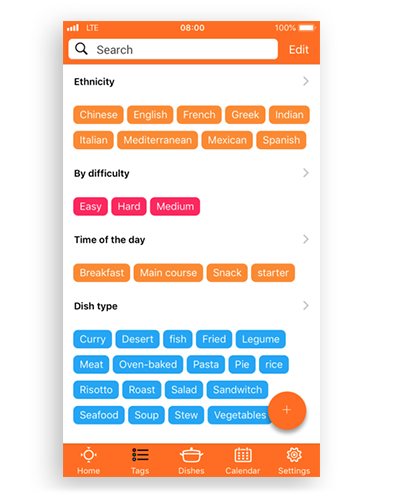Tap the Edit button

299,50
